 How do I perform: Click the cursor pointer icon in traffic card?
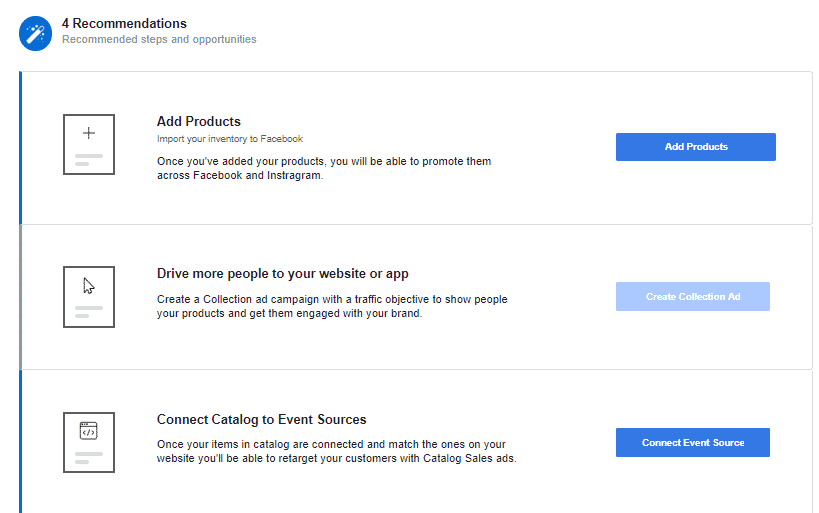(x=89, y=285)
